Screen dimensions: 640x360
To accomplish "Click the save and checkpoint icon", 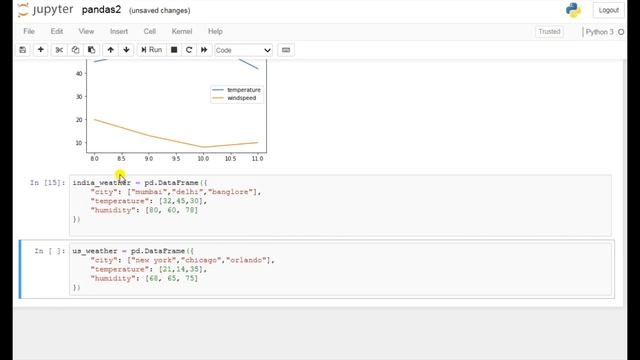I will pyautogui.click(x=22, y=50).
